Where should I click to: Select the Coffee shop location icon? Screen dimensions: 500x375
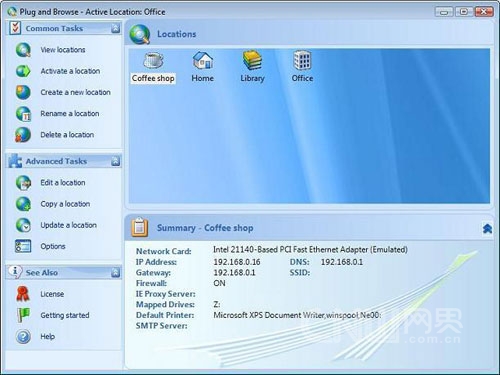[x=153, y=61]
